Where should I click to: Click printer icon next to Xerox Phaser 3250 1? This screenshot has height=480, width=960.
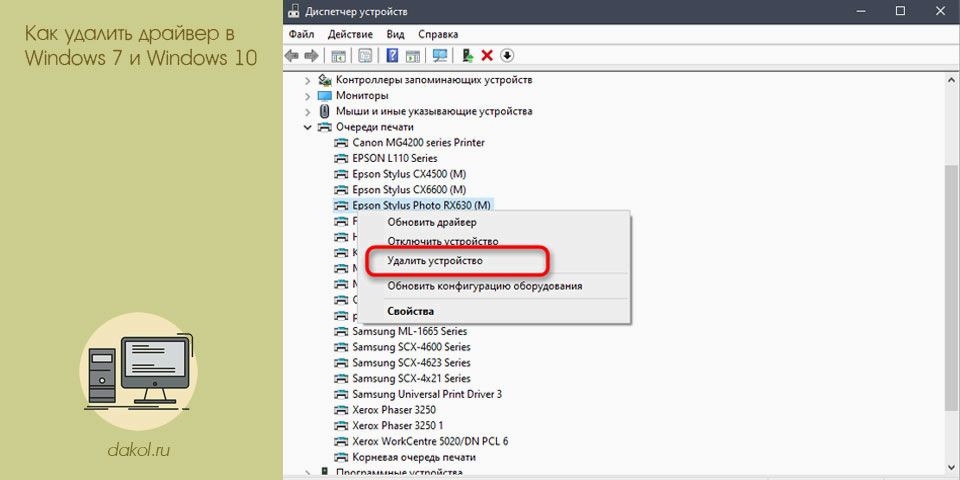click(340, 426)
